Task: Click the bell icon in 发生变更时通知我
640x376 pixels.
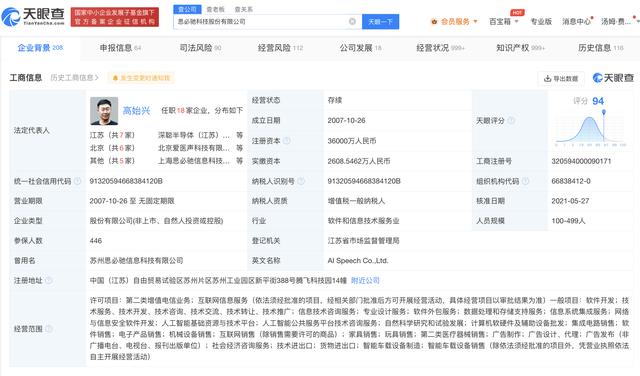Action: [115, 78]
